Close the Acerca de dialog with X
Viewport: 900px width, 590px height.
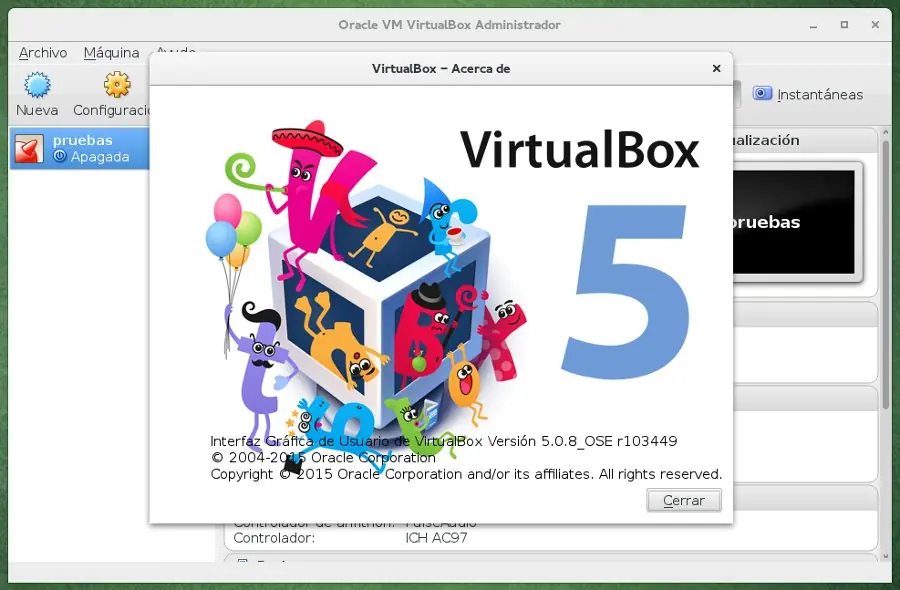(716, 68)
